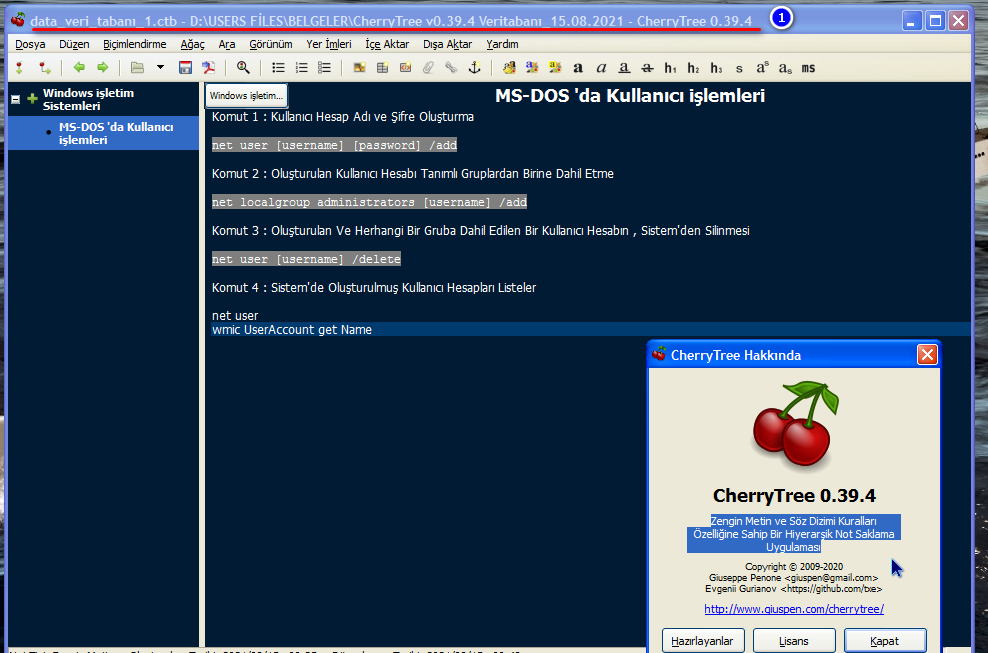Click the 'Komut 1' heading line
The width and height of the screenshot is (988, 653).
pyautogui.click(x=343, y=117)
